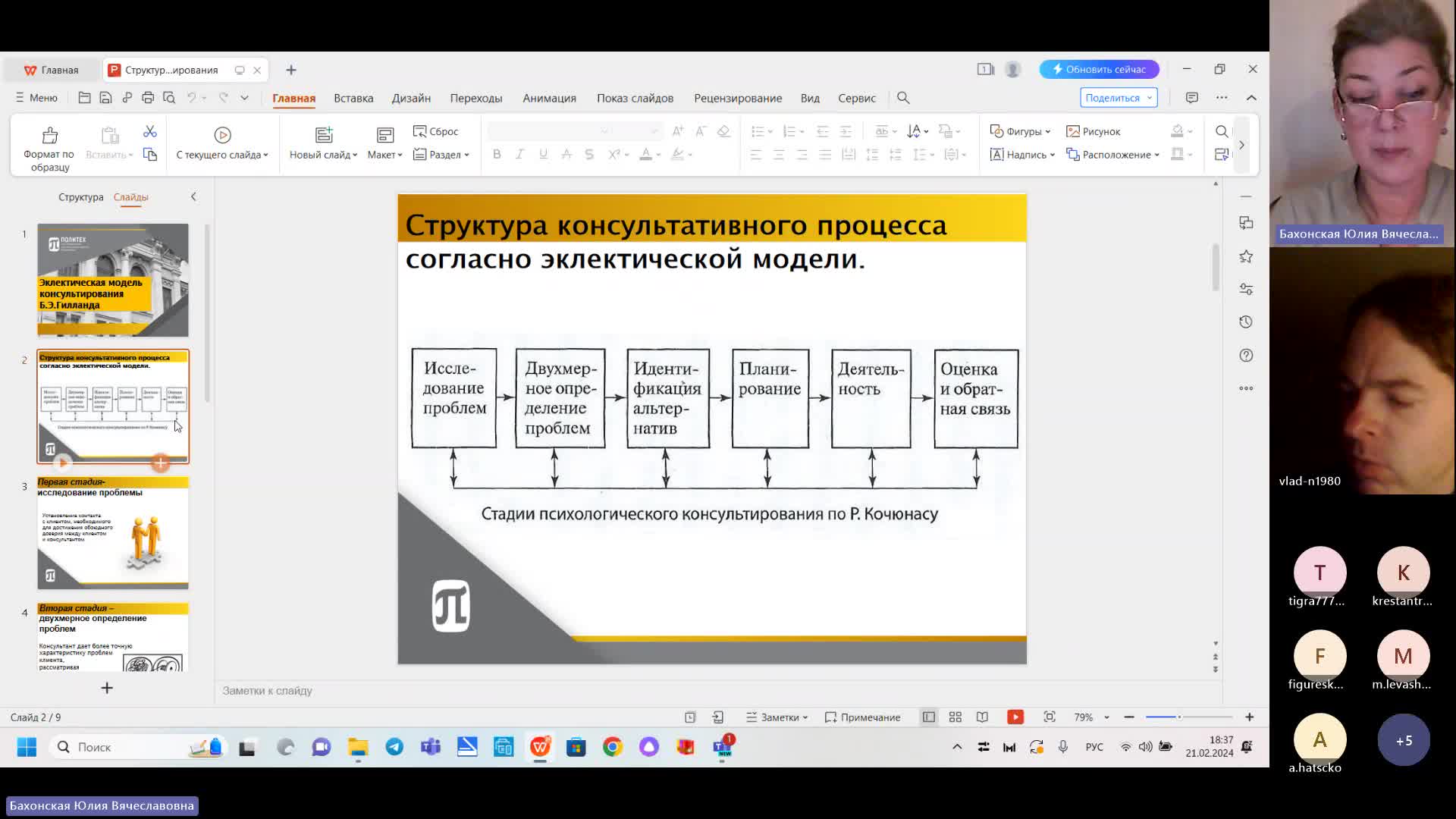Open the Переходы ribbon tab
1456x819 pixels.
coord(476,98)
